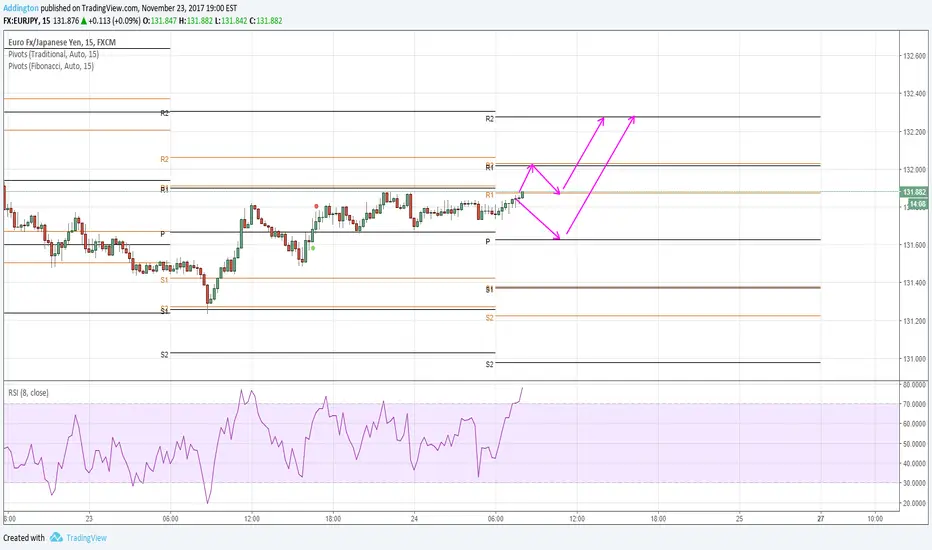The image size is (932, 550).
Task: Select the Pivots (Fibonacci, Auto, 15) indicator label
Action: point(51,66)
